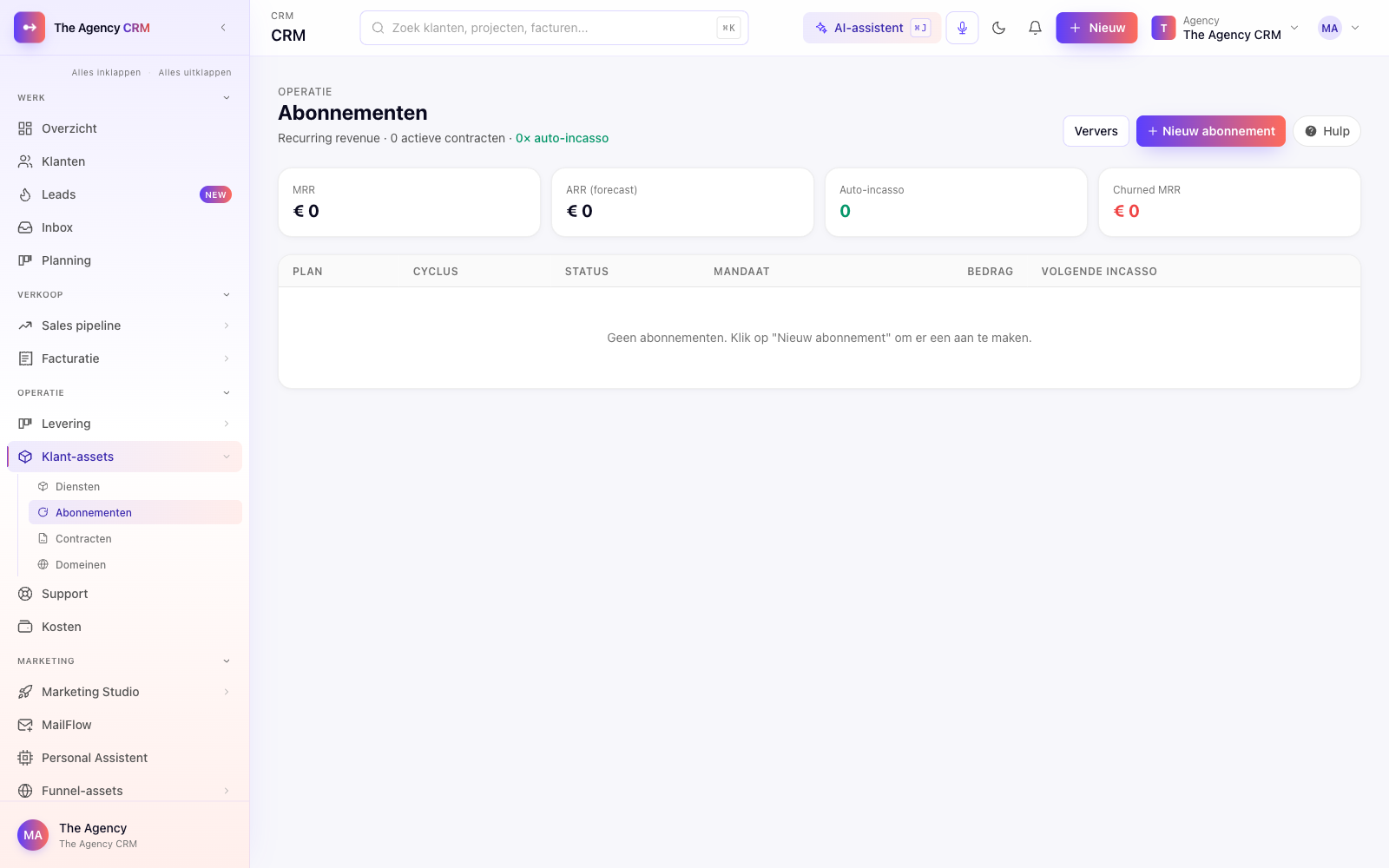Collapse the WERK section

(x=227, y=98)
